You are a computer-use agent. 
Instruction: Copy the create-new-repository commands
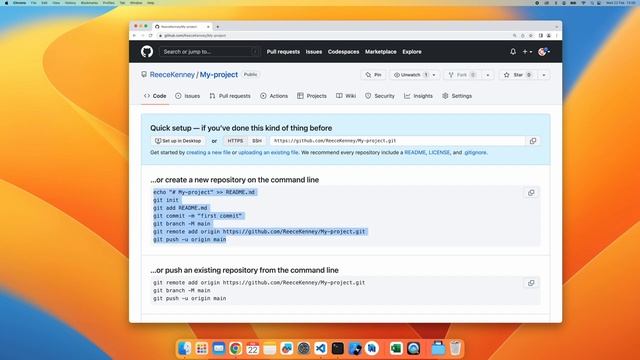[x=531, y=193]
